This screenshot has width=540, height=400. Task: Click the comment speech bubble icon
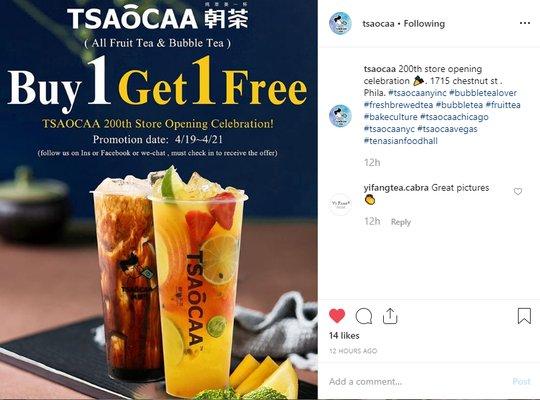click(364, 316)
